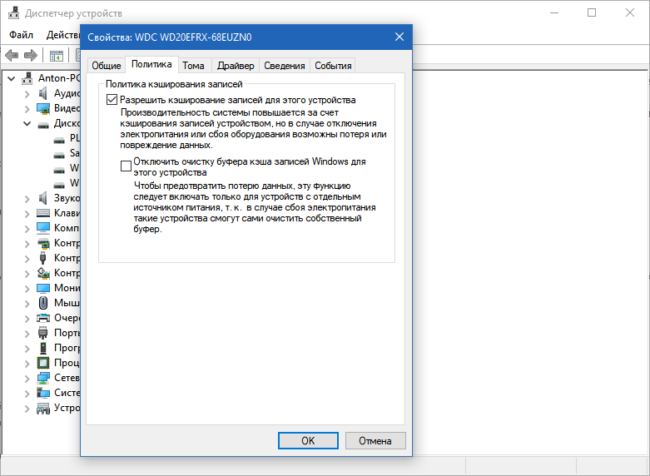Expand the Комп category
The height and width of the screenshot is (476, 650).
pyautogui.click(x=27, y=228)
